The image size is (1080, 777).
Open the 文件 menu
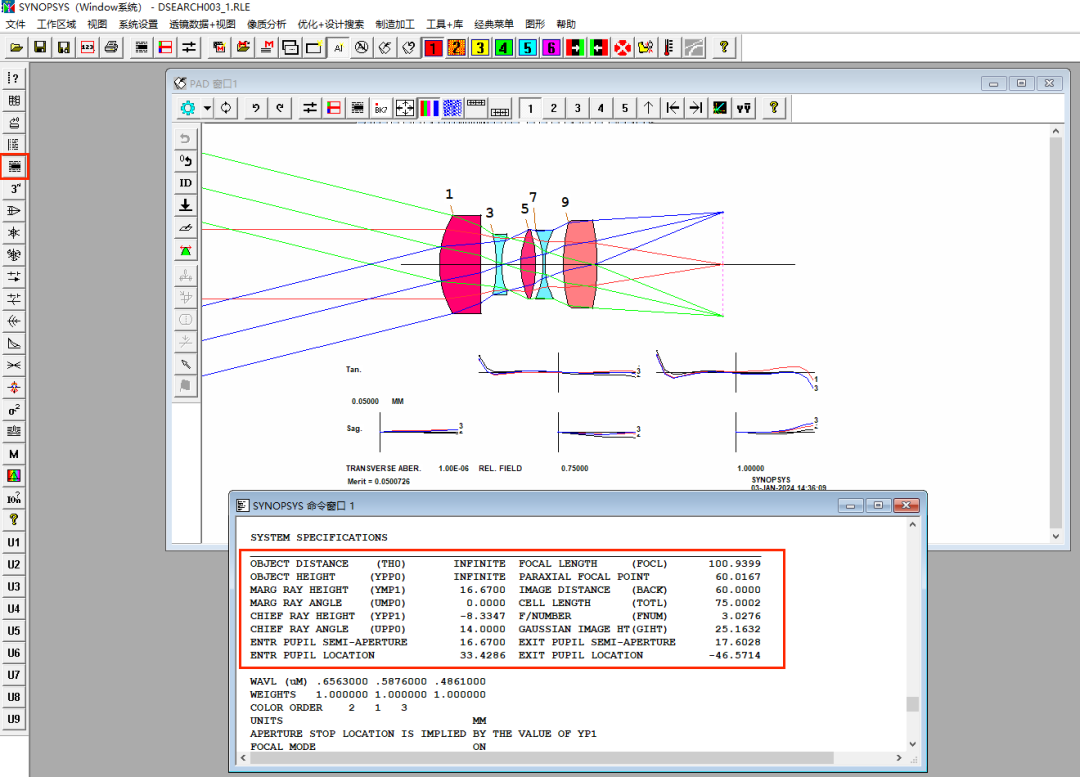[15, 24]
